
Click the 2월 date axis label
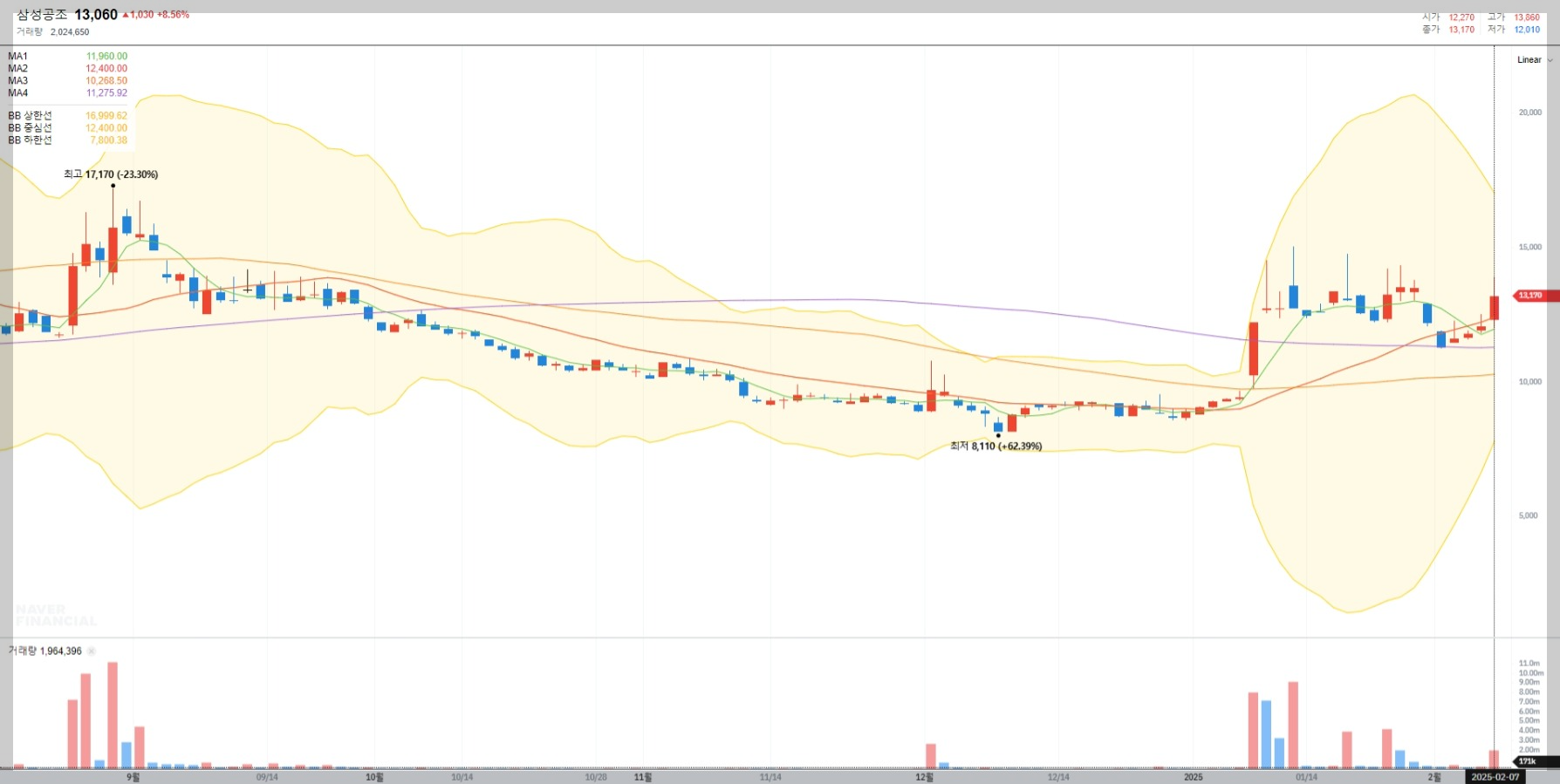point(1433,777)
